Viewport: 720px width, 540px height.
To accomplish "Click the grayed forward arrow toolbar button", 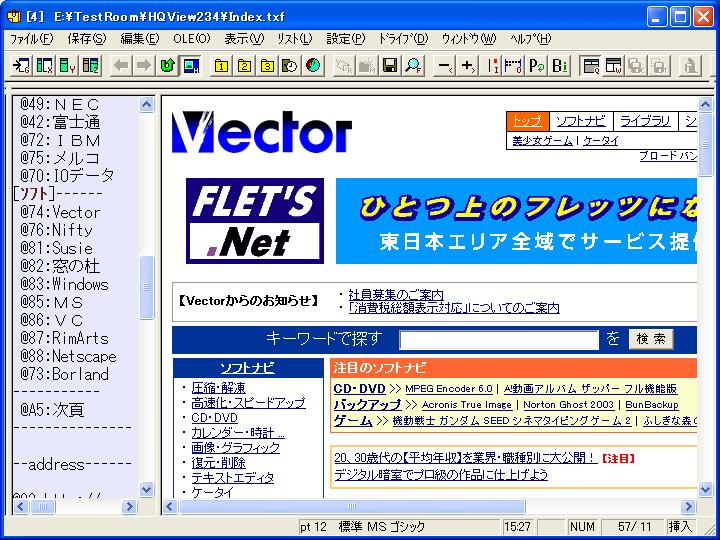I will tap(144, 66).
